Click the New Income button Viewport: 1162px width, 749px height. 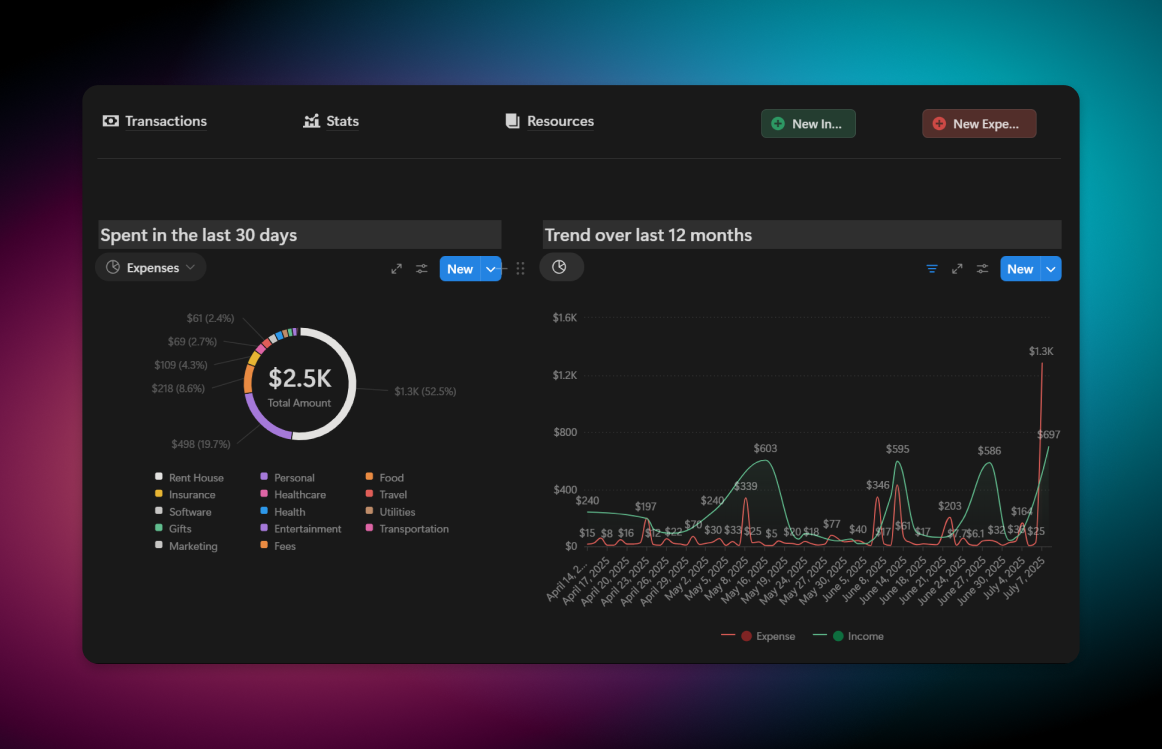tap(808, 123)
